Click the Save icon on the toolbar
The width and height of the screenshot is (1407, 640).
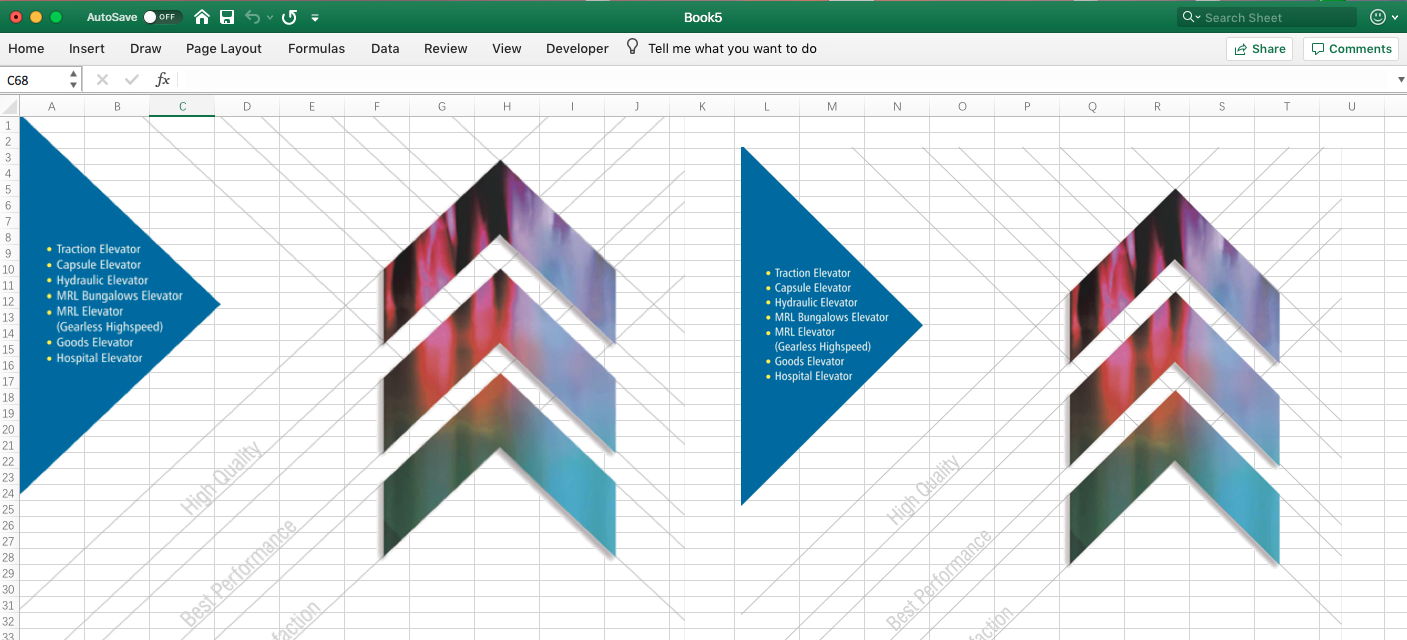[x=225, y=16]
